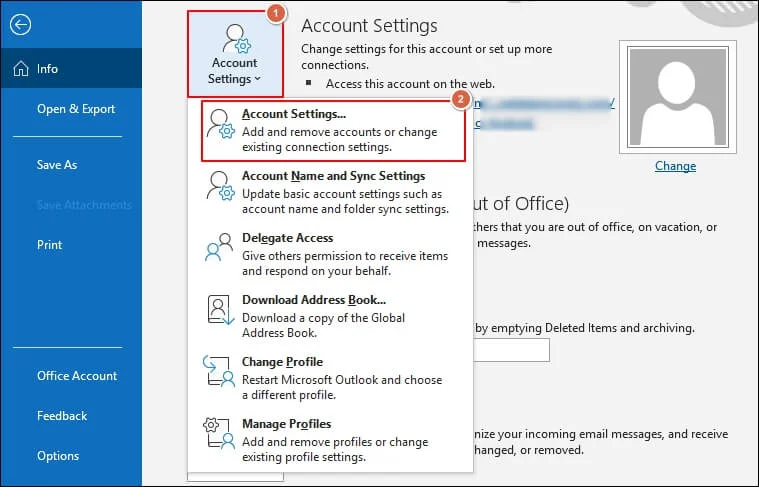759x487 pixels.
Task: Click the 'Account Settings' heading text
Action: click(x=369, y=26)
